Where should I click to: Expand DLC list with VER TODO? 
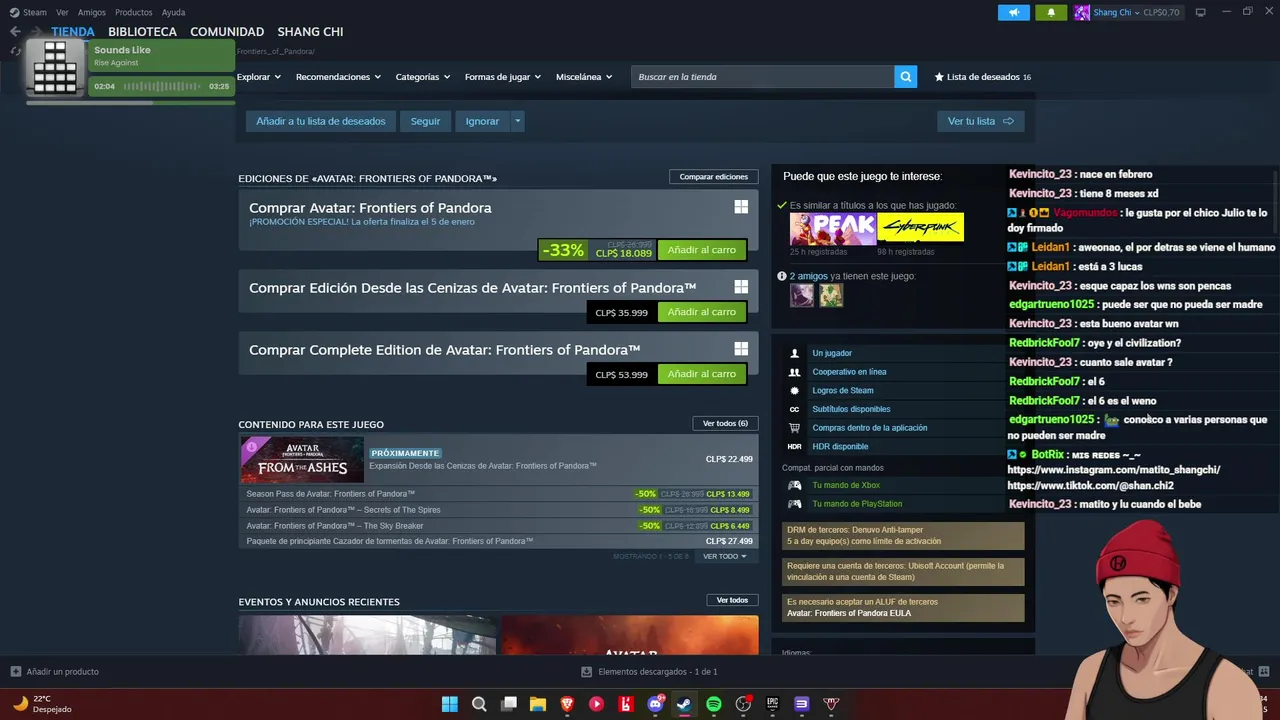click(x=725, y=556)
